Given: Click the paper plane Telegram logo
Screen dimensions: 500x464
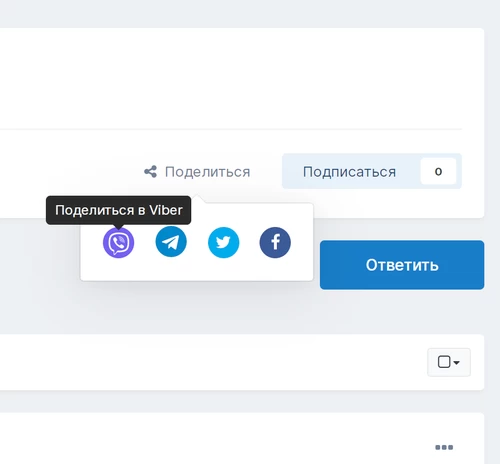Looking at the screenshot, I should tap(171, 242).
